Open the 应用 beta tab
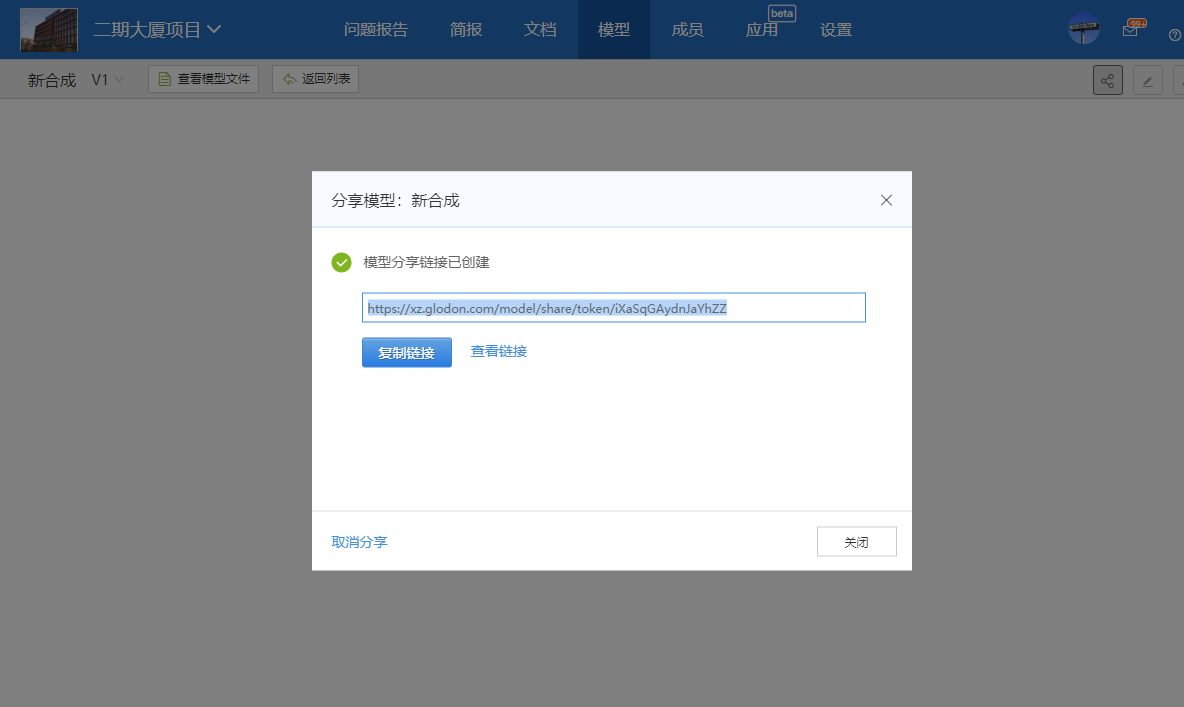1184x707 pixels. [x=762, y=30]
